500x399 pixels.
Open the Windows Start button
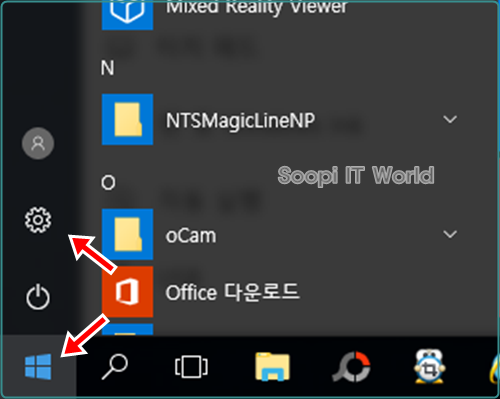click(x=38, y=367)
